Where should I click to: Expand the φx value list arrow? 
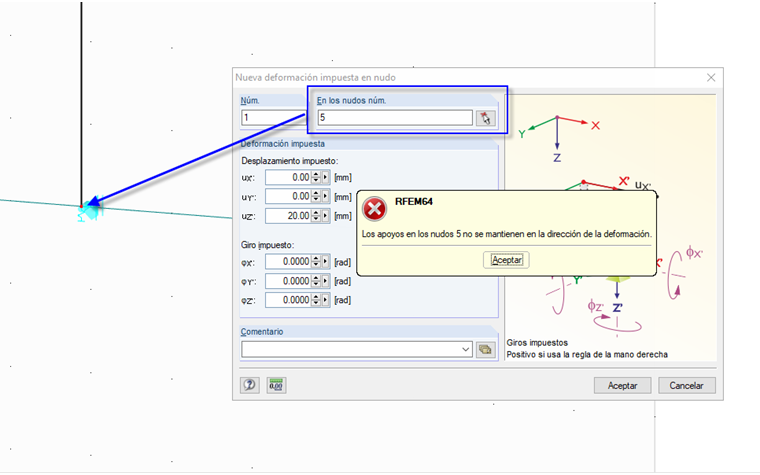[x=325, y=262]
